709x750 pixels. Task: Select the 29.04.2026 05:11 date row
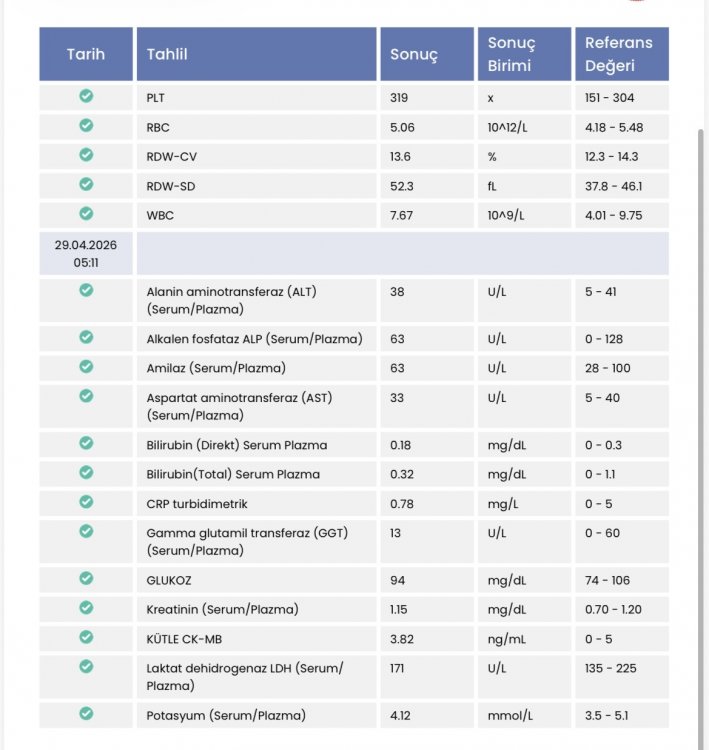(354, 254)
